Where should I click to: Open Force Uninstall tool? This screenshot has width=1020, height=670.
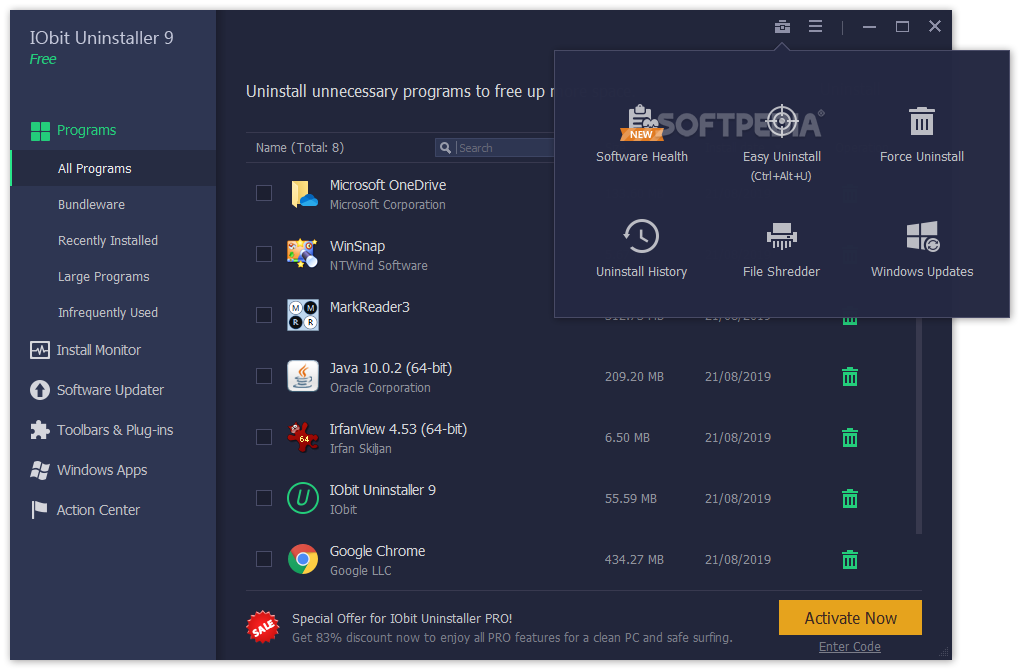[x=922, y=135]
